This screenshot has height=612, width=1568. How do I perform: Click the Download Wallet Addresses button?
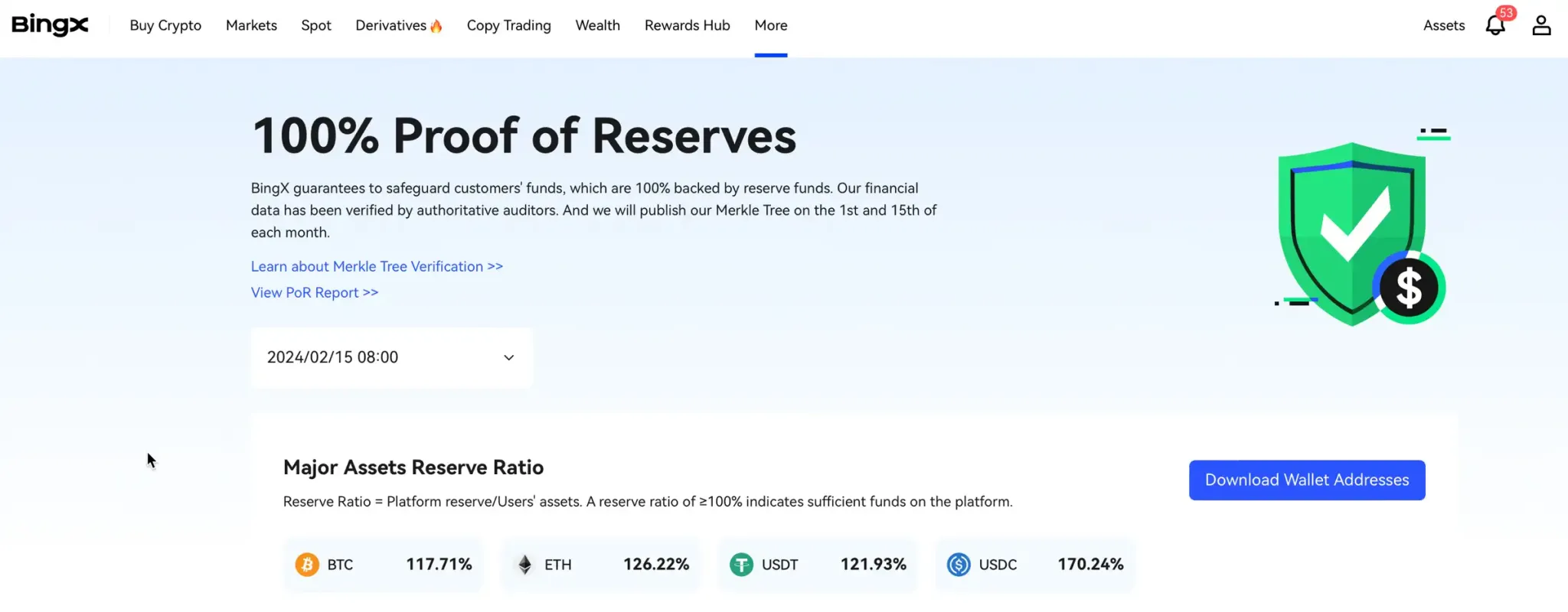(x=1307, y=480)
